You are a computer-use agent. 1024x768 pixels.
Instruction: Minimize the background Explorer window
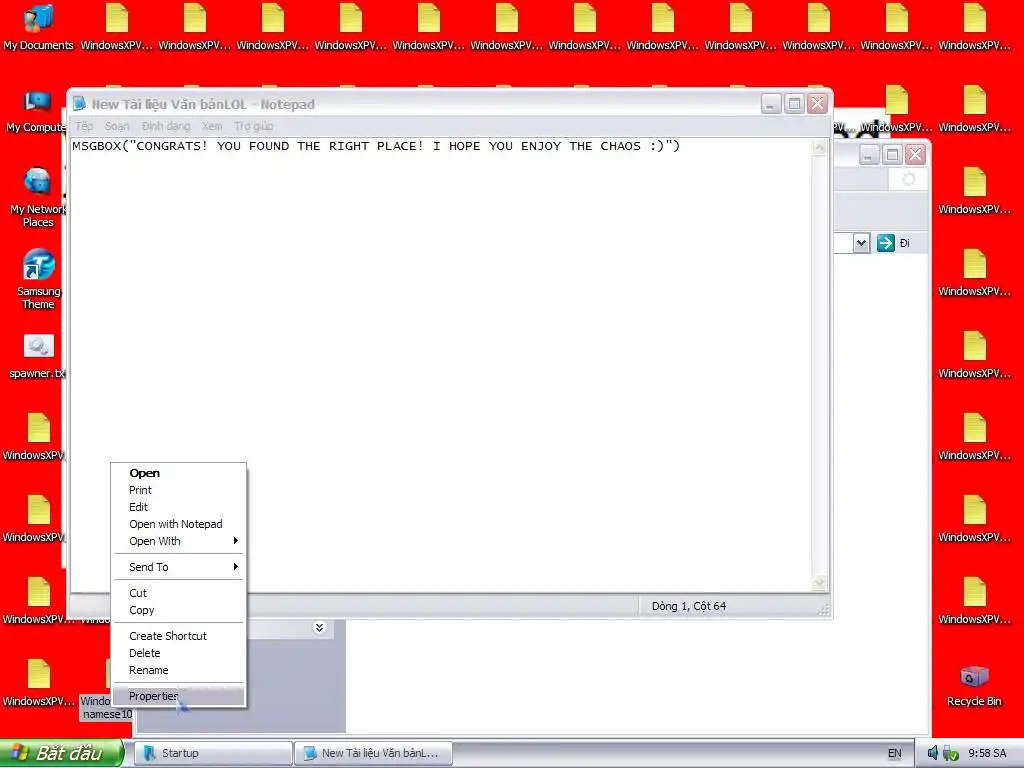869,155
